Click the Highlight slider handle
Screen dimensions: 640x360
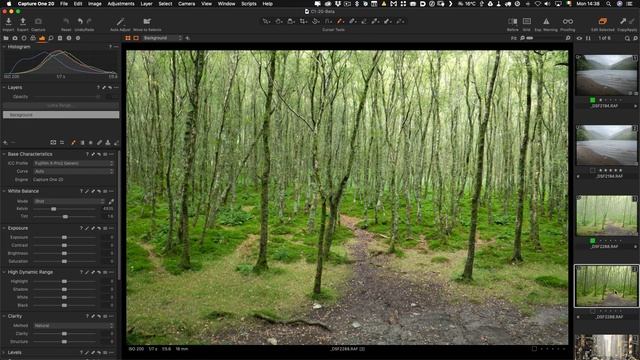click(64, 282)
